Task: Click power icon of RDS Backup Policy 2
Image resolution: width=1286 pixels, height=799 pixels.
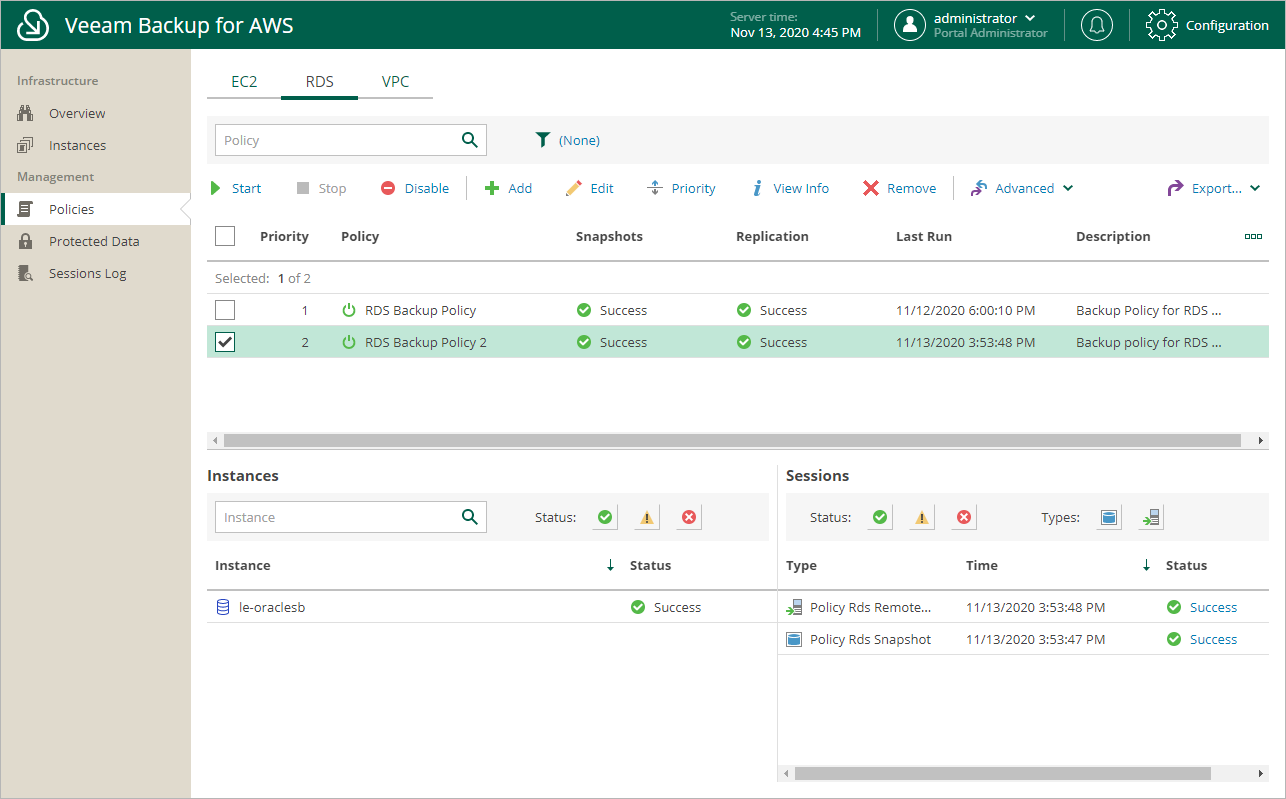Action: point(349,342)
